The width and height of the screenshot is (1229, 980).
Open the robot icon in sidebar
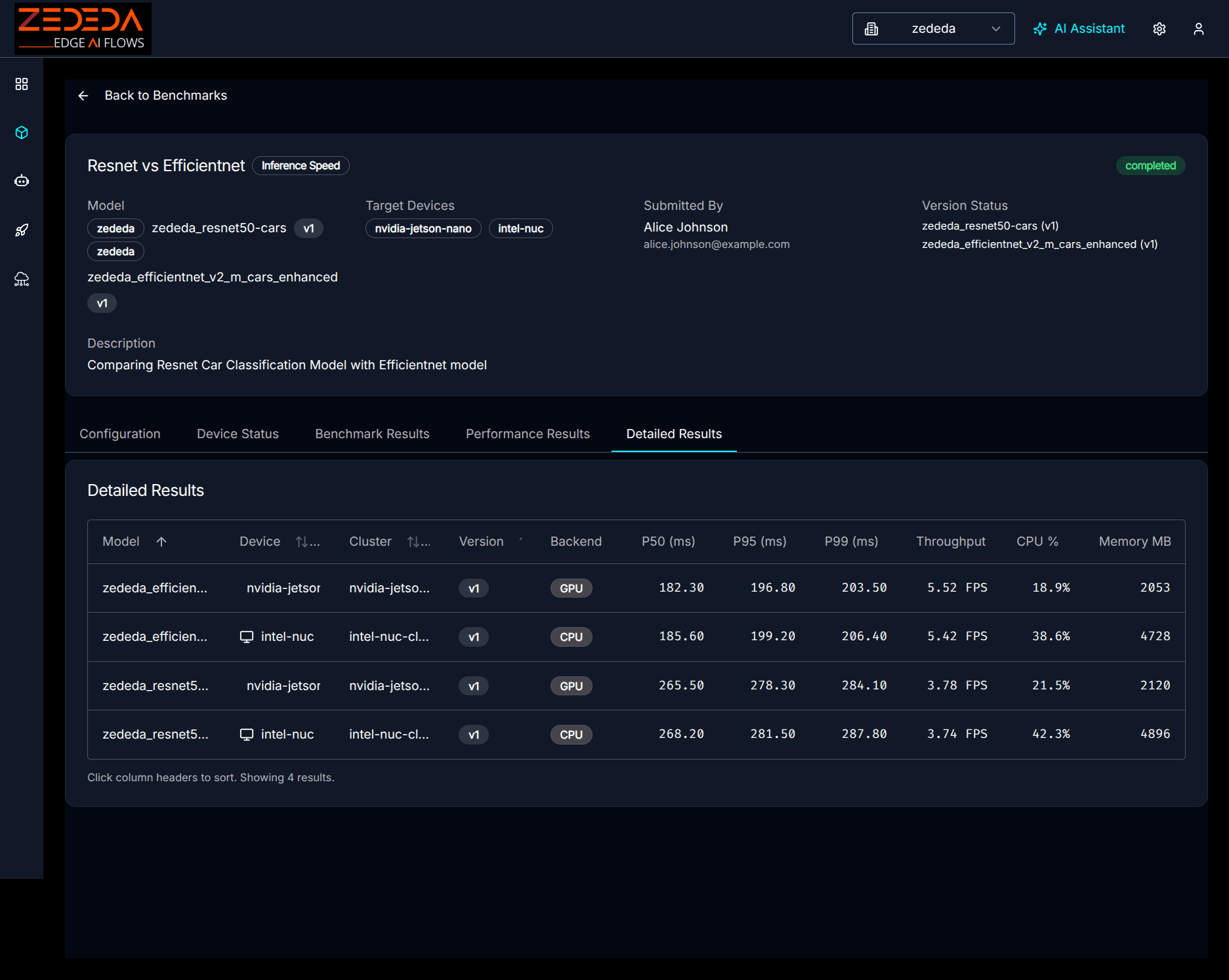[x=22, y=181]
